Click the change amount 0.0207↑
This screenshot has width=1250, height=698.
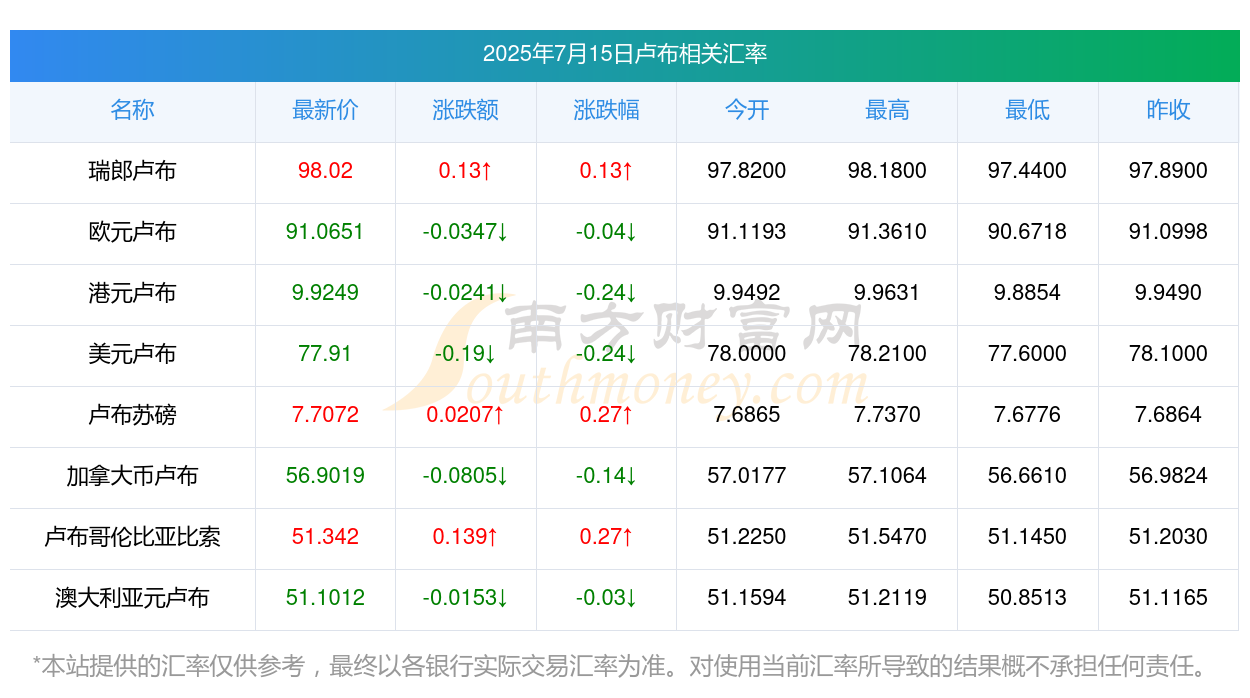coord(466,415)
